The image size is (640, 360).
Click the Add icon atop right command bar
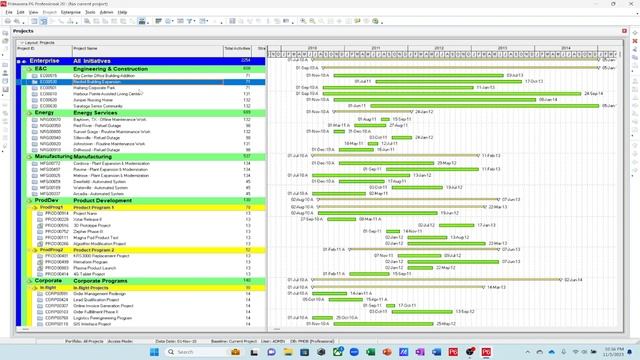click(635, 33)
